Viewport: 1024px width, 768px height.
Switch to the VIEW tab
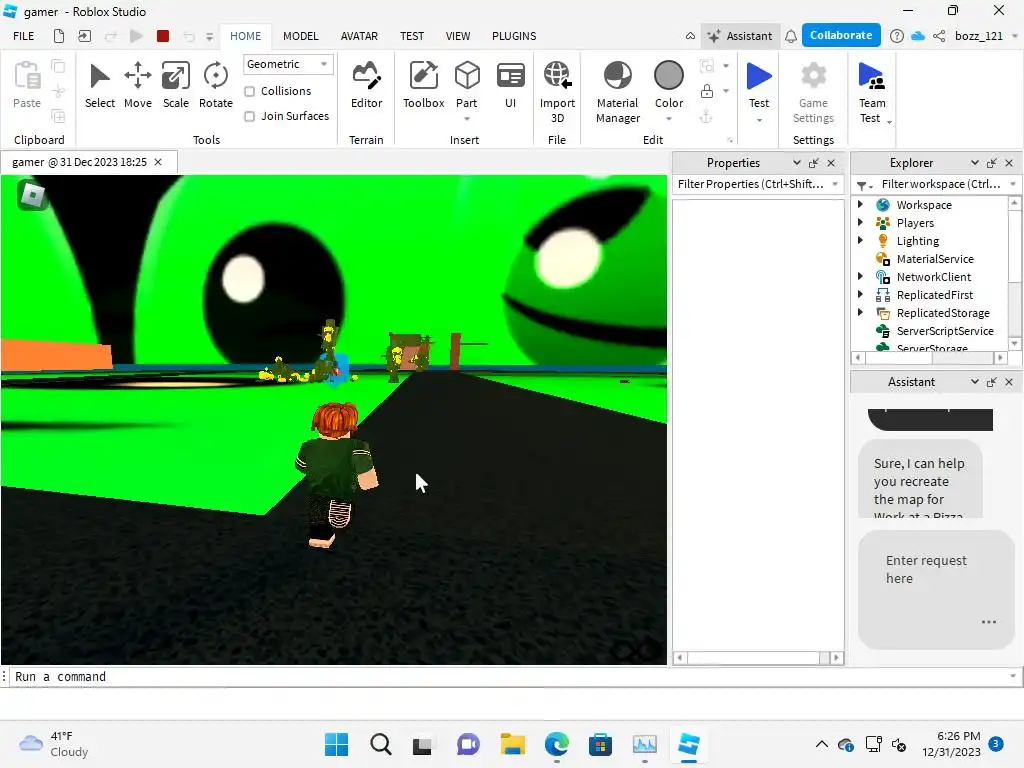click(x=458, y=36)
